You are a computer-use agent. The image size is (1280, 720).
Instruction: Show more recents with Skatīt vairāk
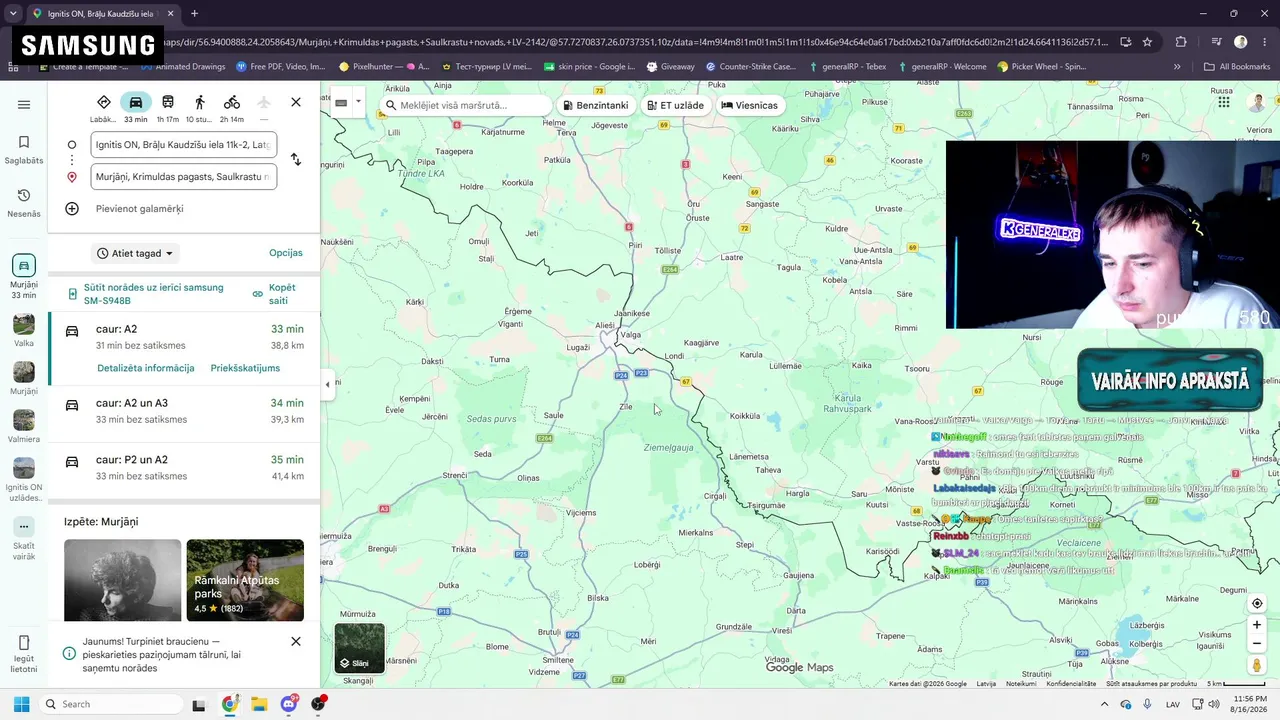tap(24, 538)
